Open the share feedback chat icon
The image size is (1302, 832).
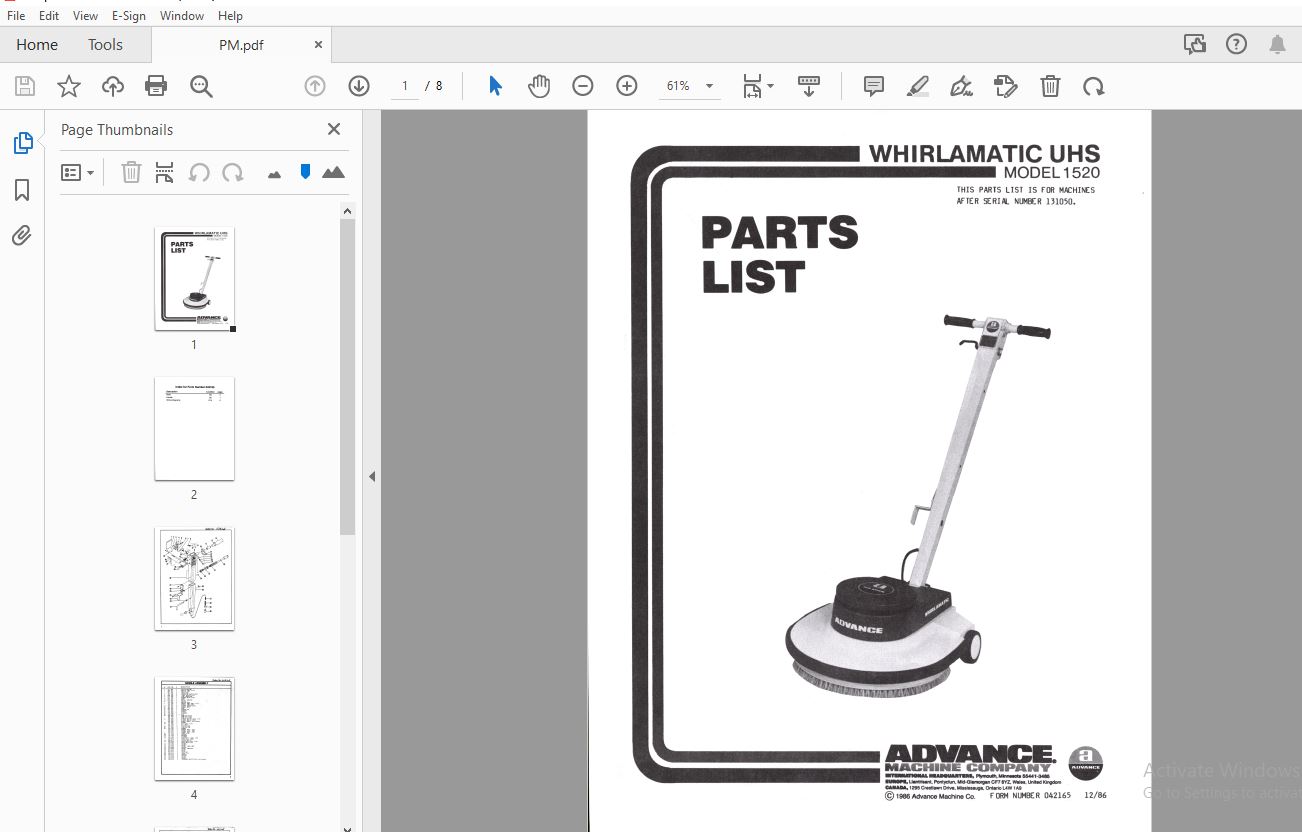[1194, 44]
